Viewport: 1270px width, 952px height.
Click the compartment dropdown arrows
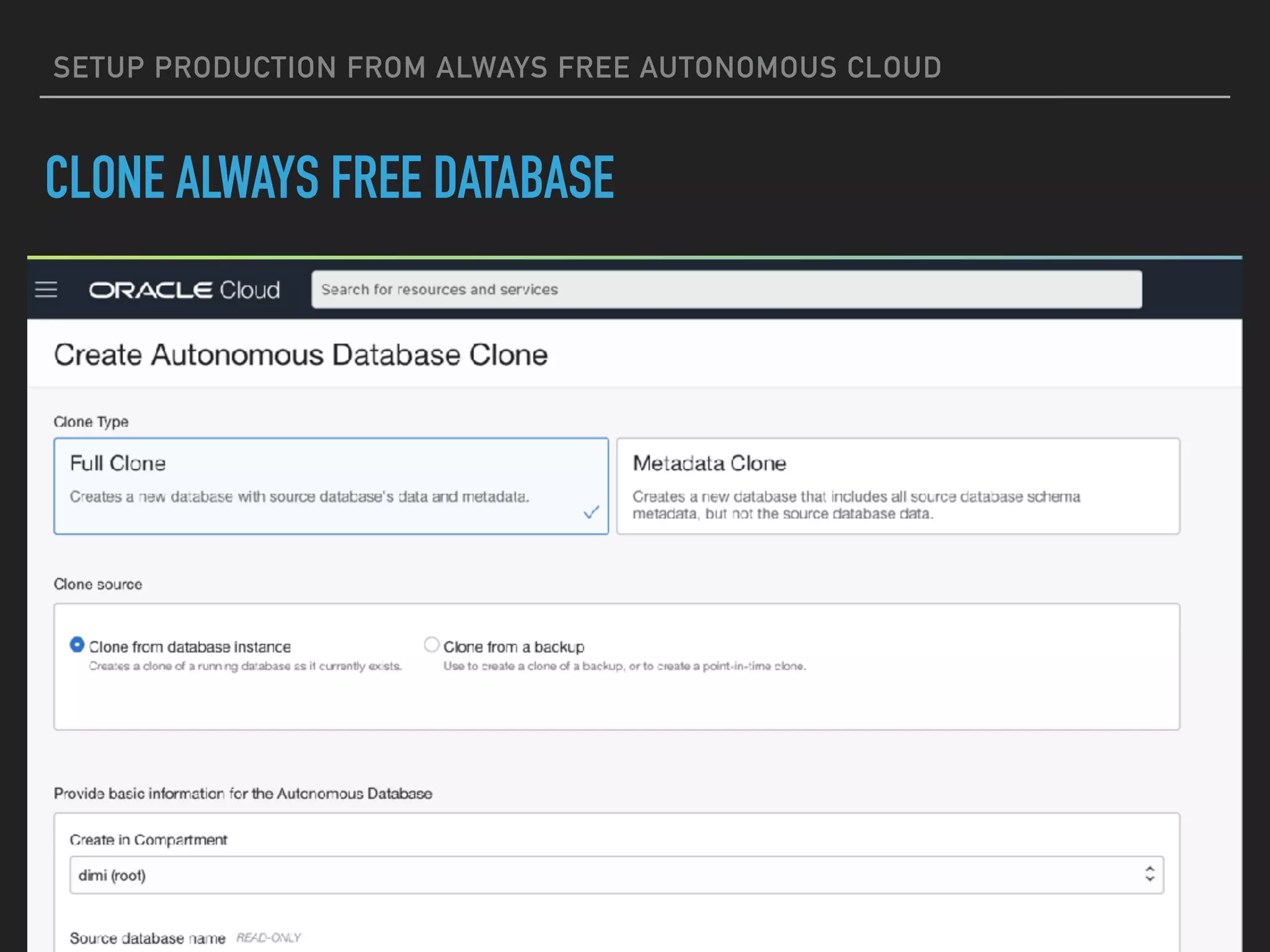pos(1150,875)
